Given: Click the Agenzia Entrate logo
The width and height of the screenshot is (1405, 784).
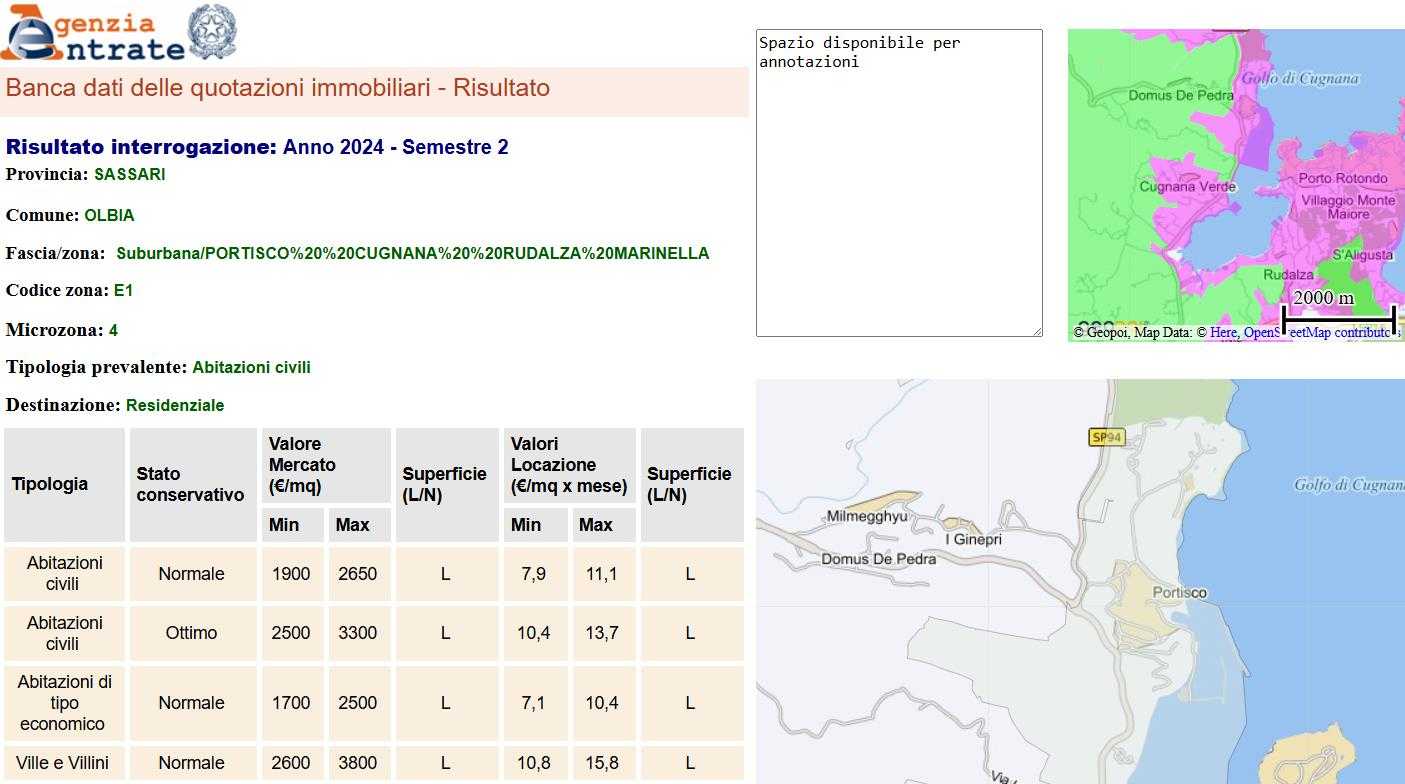Looking at the screenshot, I should (x=92, y=34).
